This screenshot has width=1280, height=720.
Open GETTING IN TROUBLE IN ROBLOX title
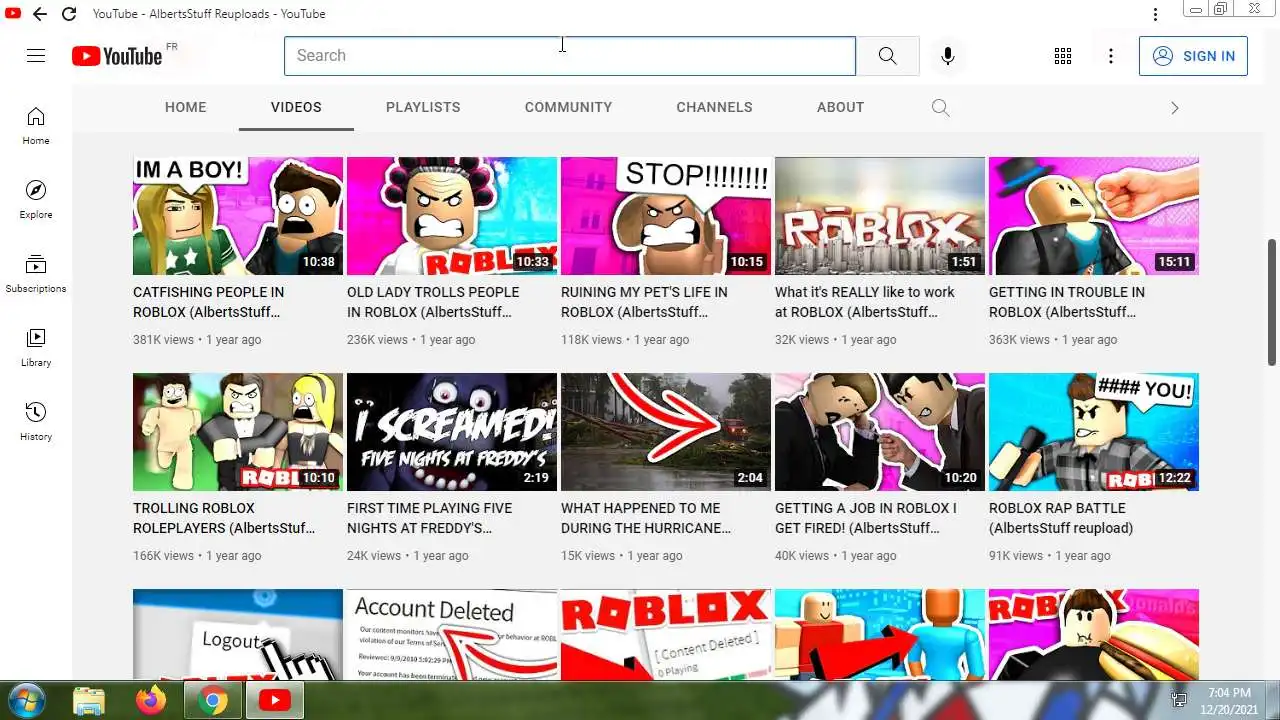tap(1067, 302)
